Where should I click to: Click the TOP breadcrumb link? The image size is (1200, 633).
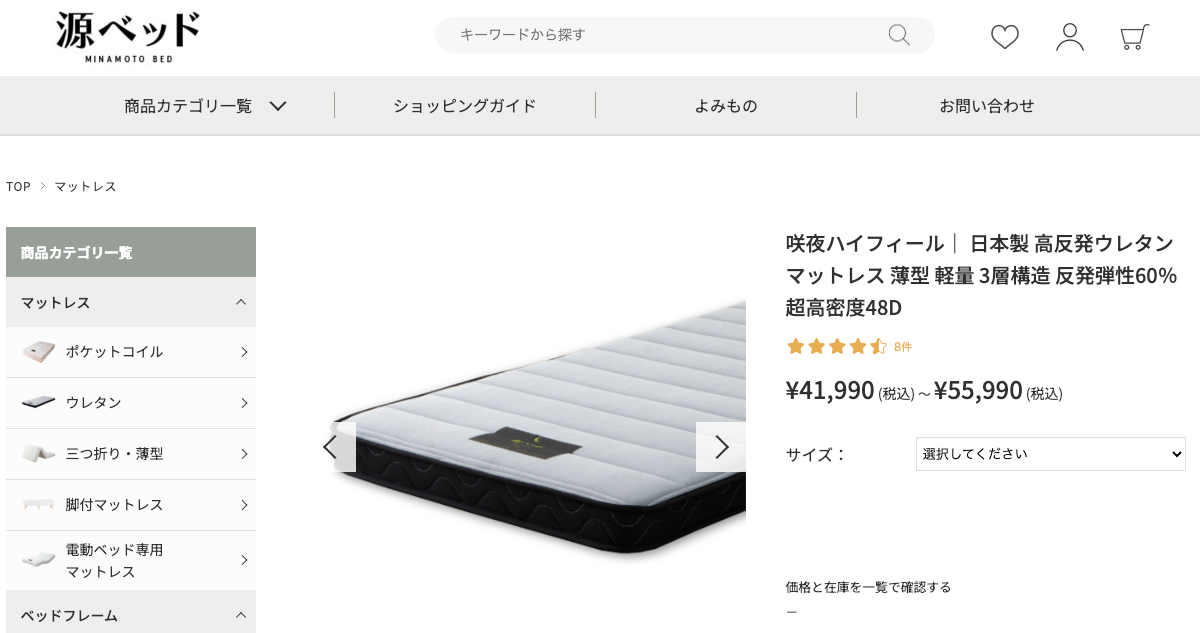pos(18,187)
